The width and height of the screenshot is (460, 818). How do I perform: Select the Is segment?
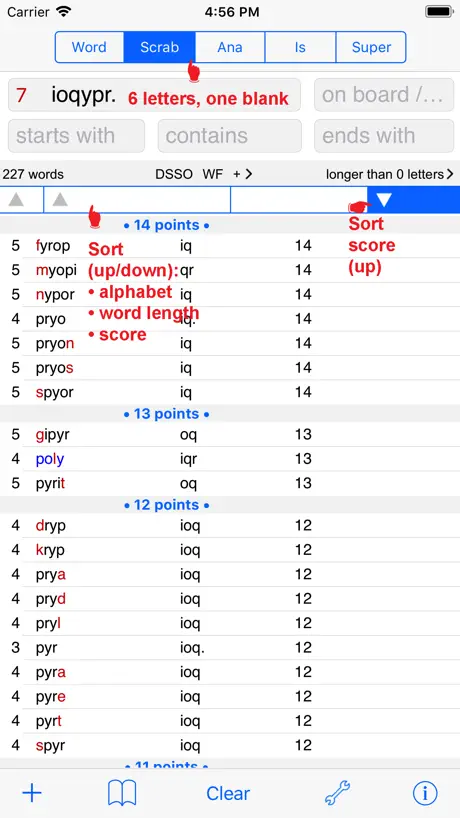click(x=300, y=47)
